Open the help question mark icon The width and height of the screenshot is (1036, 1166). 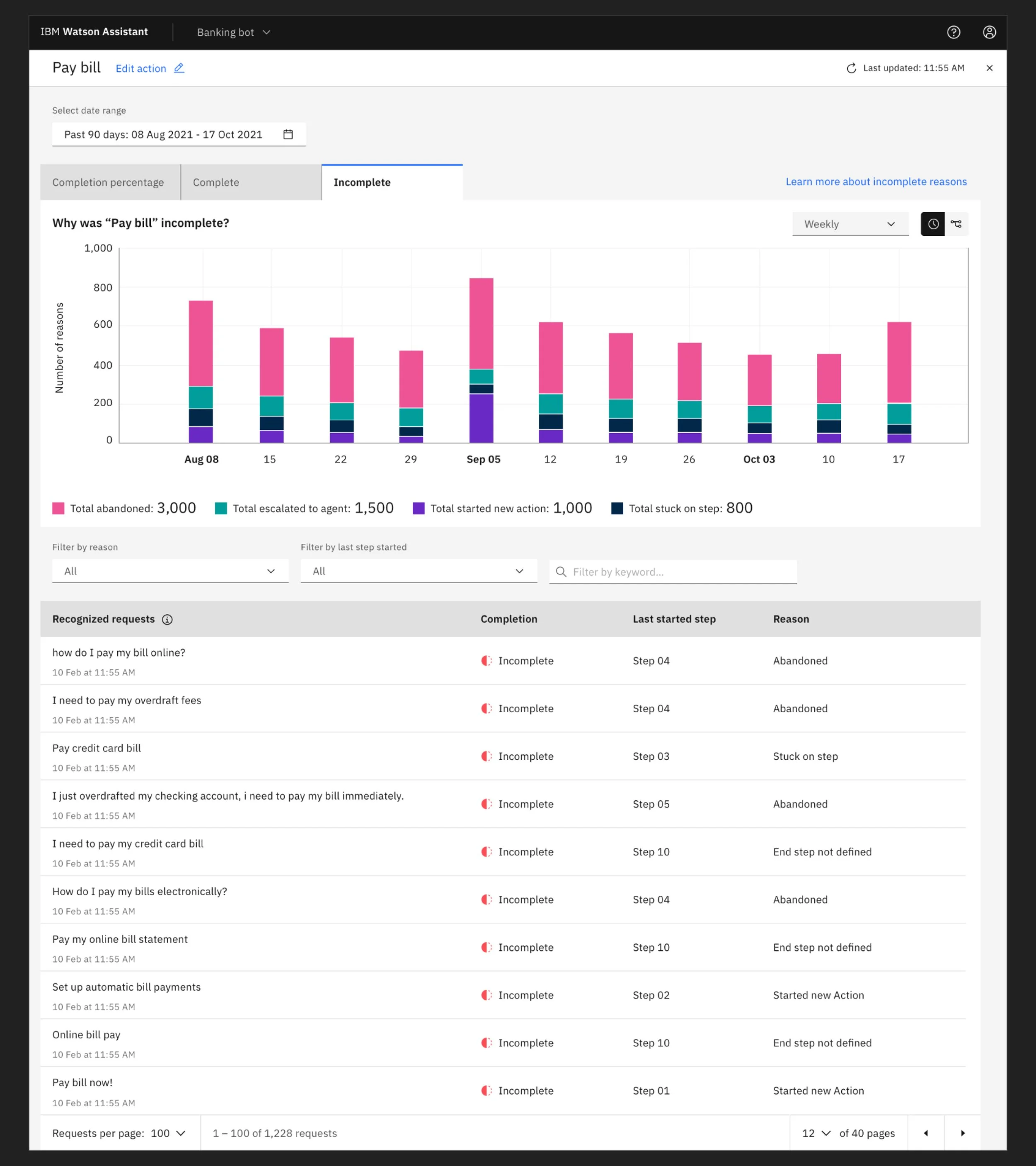pos(953,32)
